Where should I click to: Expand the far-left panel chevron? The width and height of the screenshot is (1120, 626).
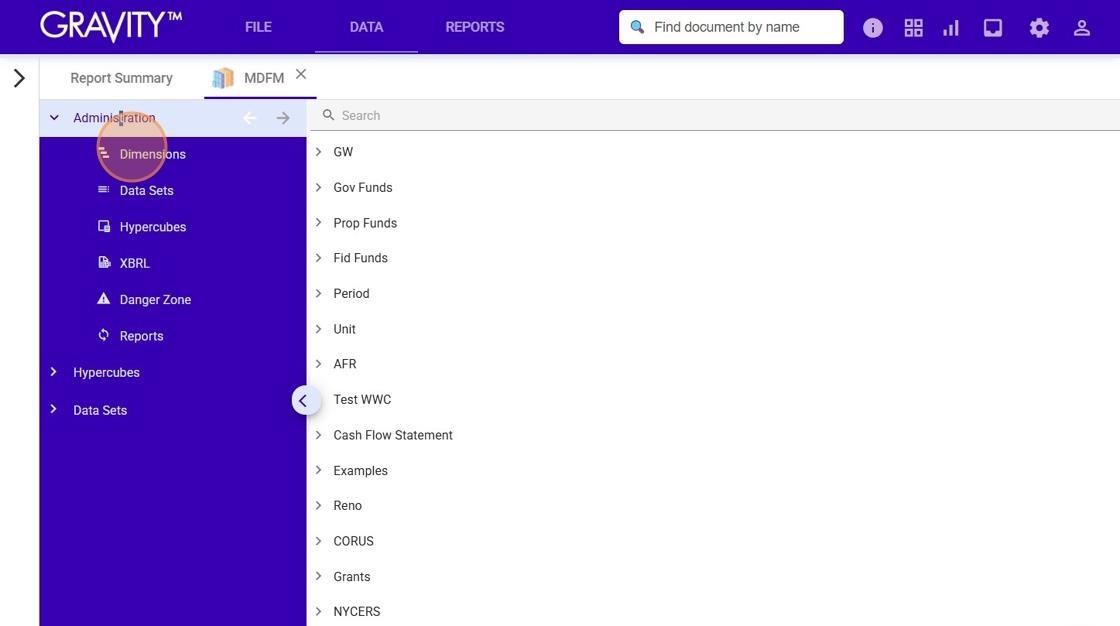(19, 78)
